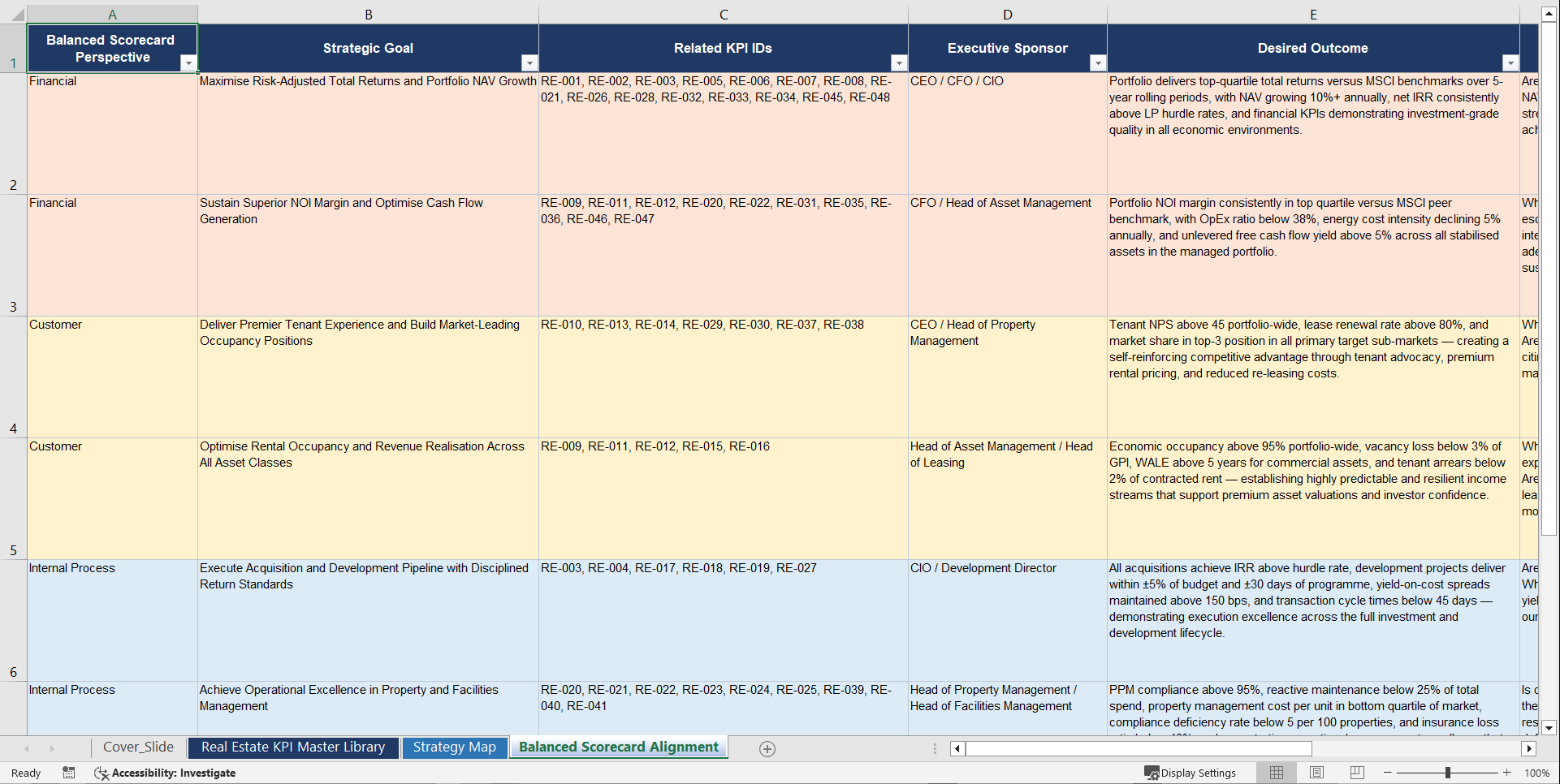The width and height of the screenshot is (1560, 784).
Task: Select Balanced Scorecard Alignment sheet tab
Action: click(619, 747)
